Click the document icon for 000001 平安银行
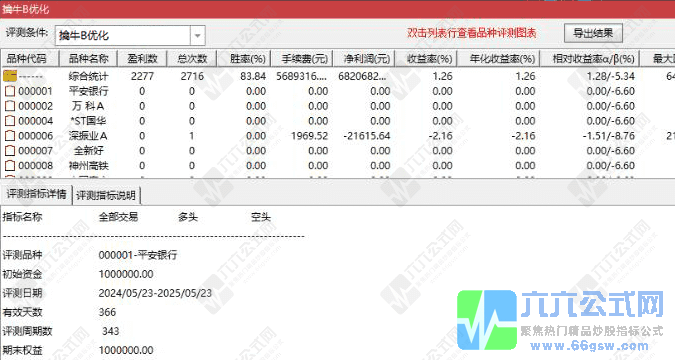This screenshot has width=675, height=360. pos(10,91)
